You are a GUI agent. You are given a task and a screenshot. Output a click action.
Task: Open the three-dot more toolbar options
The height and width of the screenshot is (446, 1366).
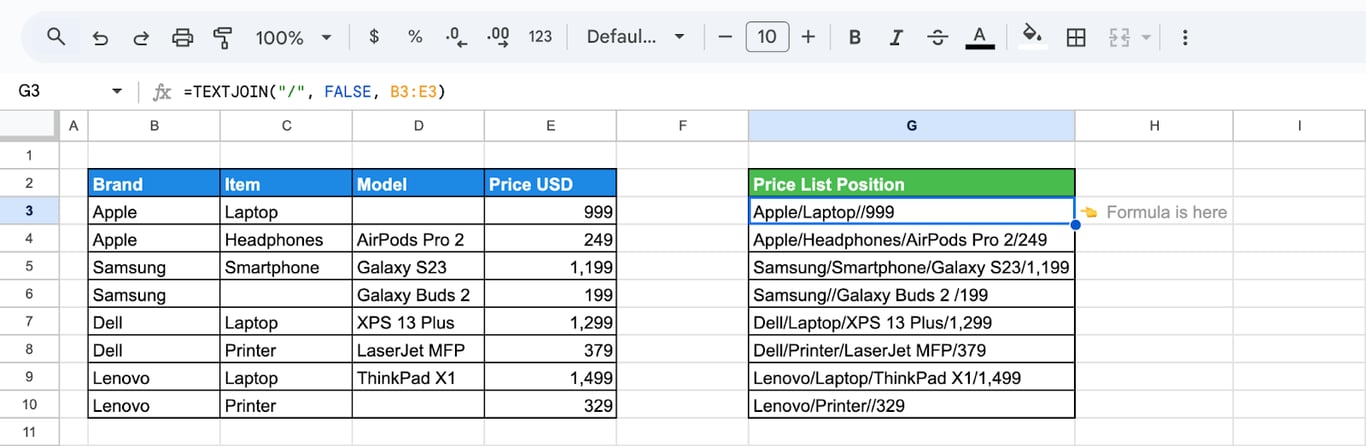click(1185, 37)
